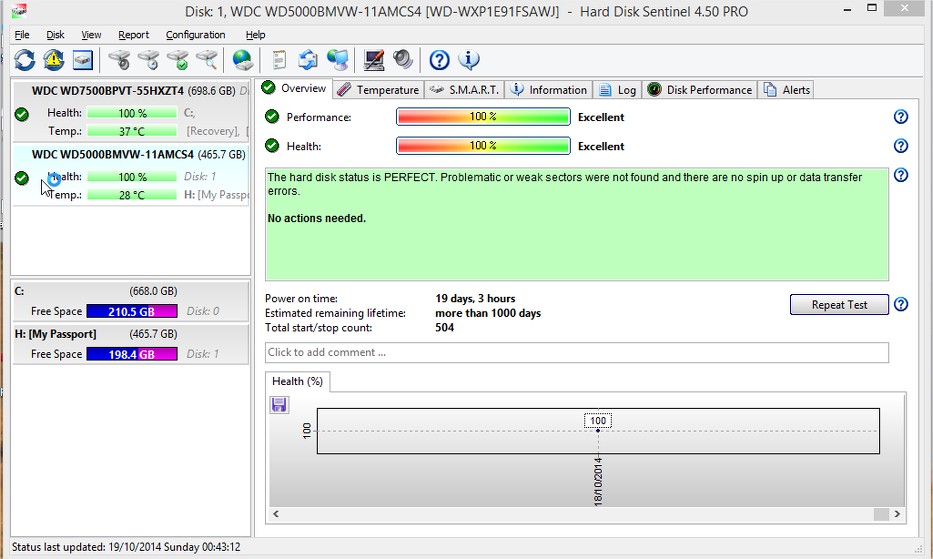Screen dimensions: 933x559
Task: Open the Disk menu
Action: [55, 35]
